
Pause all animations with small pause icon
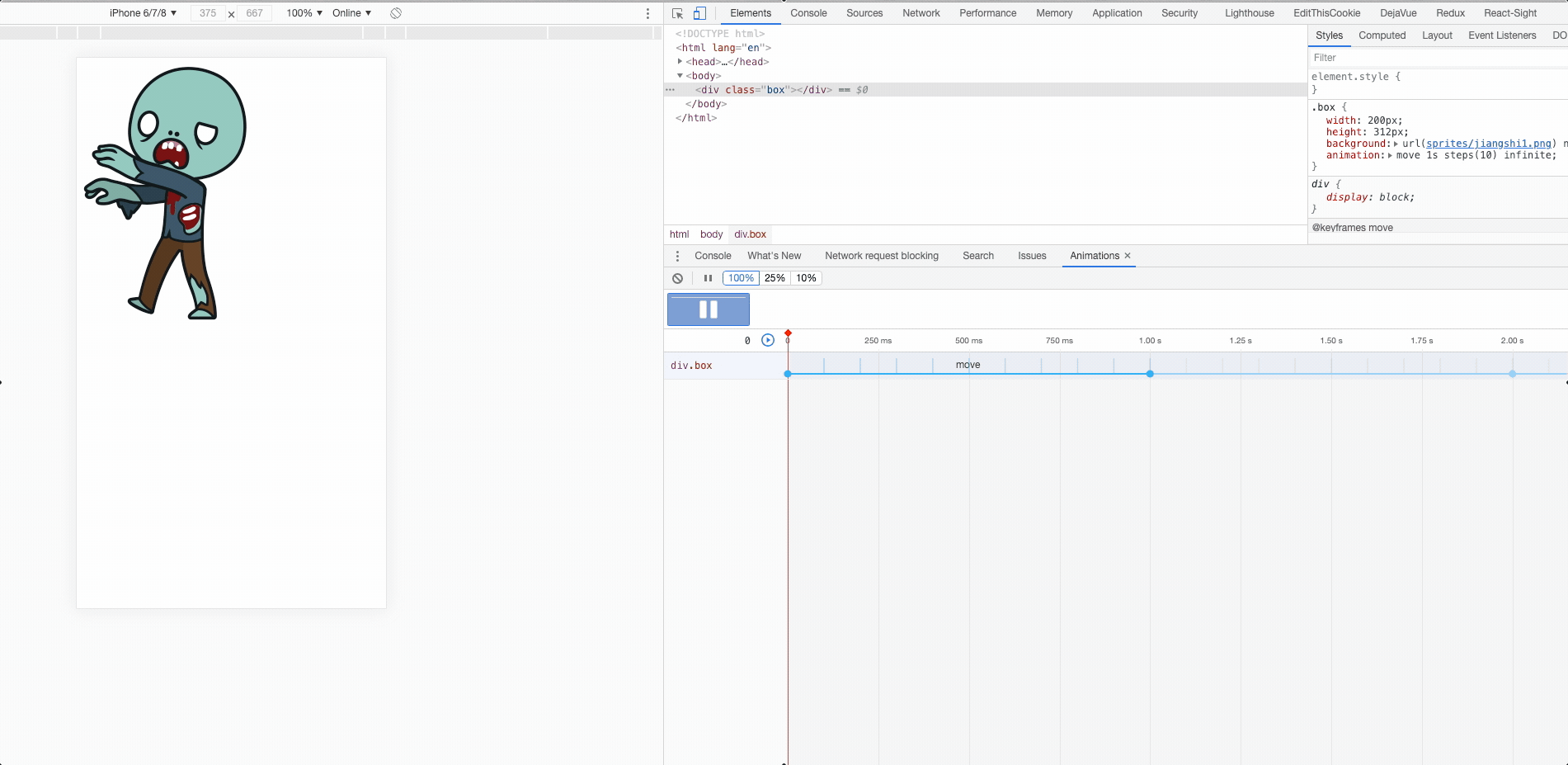tap(708, 278)
